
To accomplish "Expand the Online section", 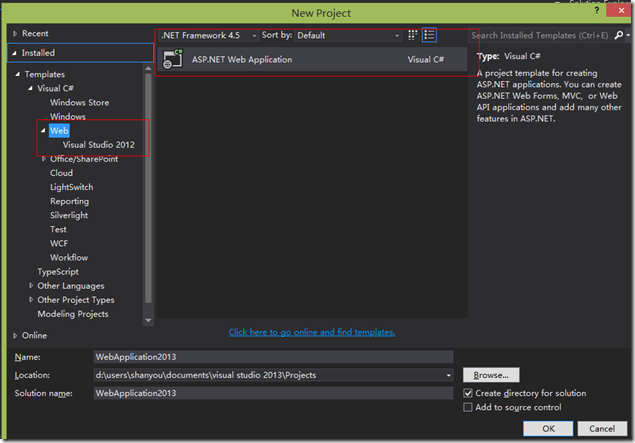I will point(15,335).
